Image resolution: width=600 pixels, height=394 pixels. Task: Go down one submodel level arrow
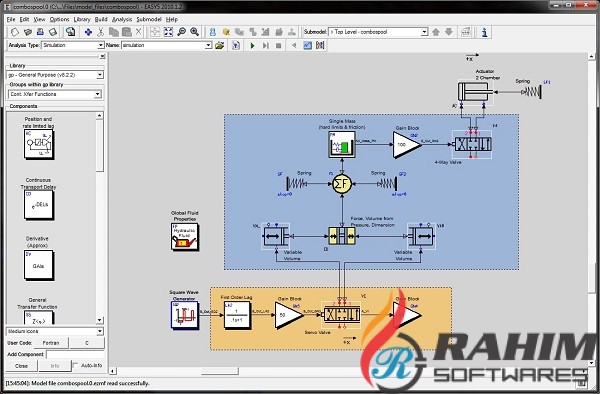(x=449, y=32)
